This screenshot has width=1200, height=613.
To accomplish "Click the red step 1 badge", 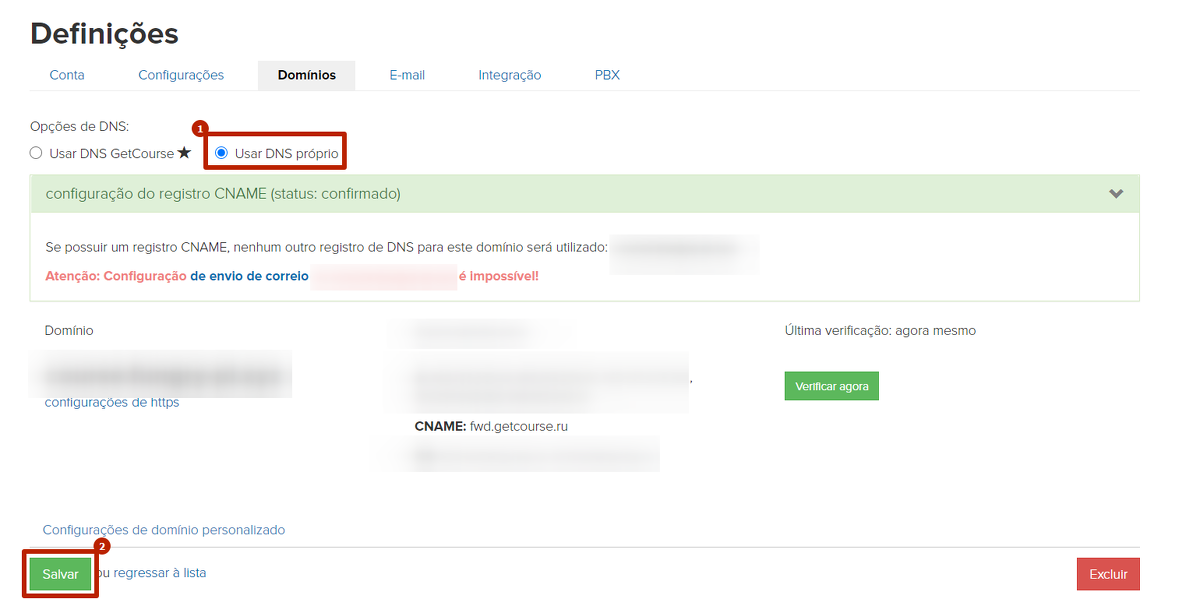I will (x=200, y=129).
